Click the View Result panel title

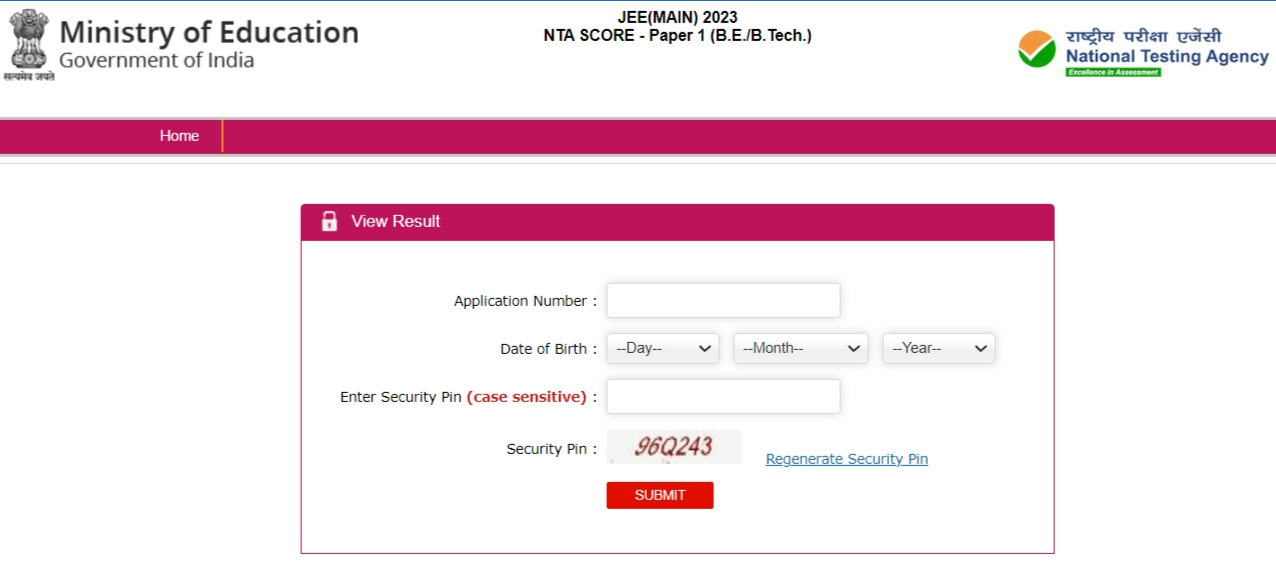pos(395,222)
